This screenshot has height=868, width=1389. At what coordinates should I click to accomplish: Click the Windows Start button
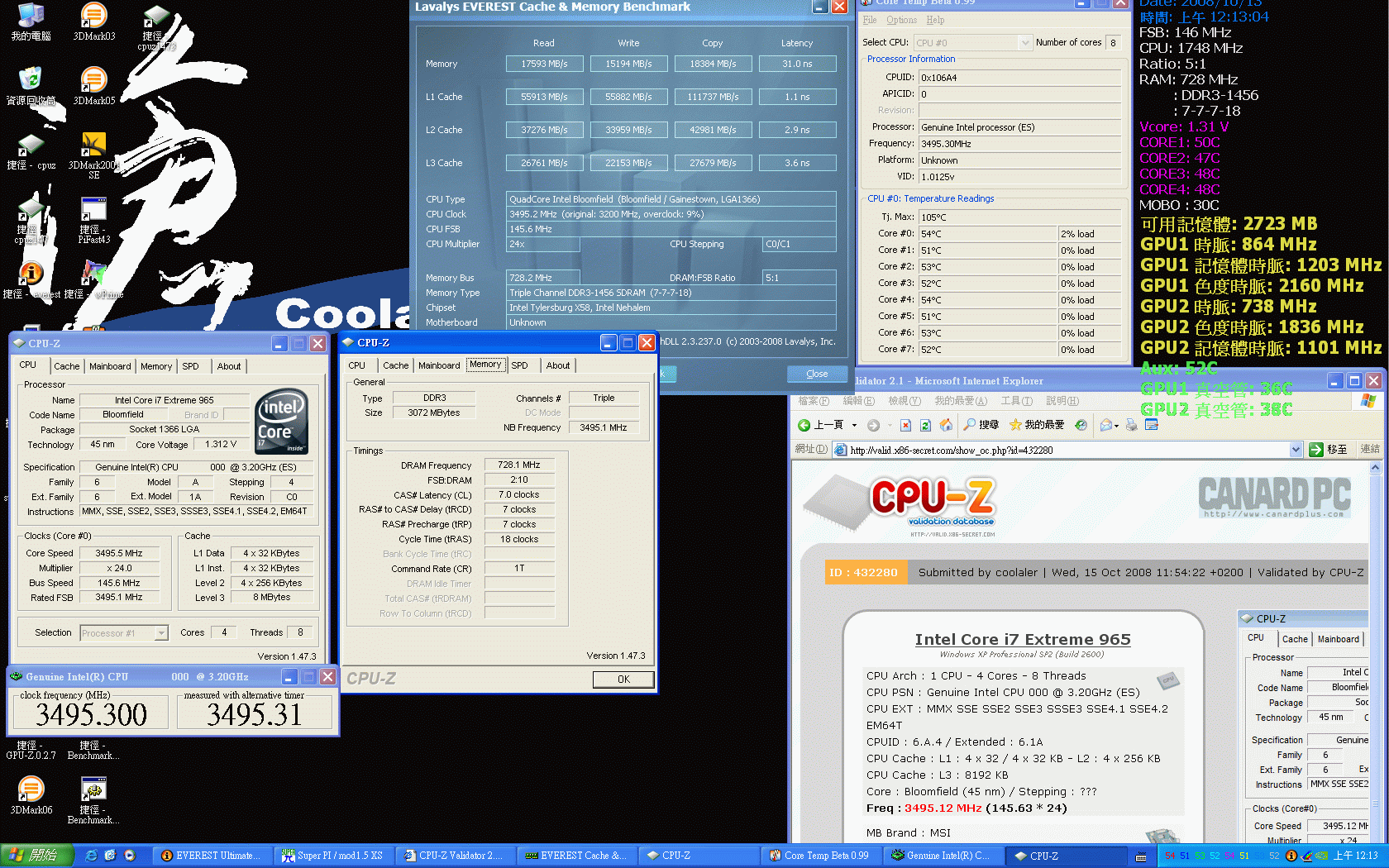pos(37,856)
